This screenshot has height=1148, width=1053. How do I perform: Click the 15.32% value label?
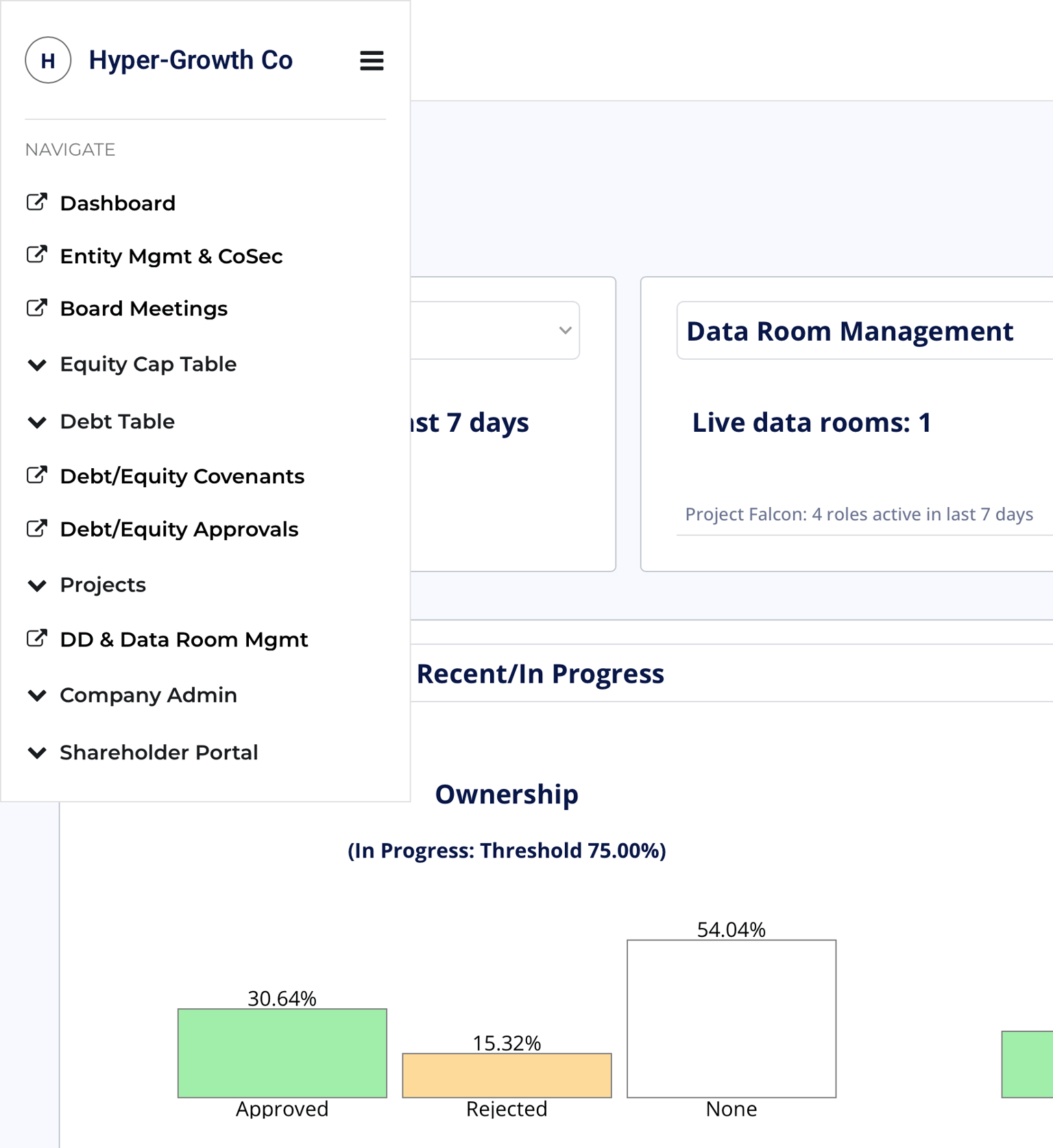click(507, 1043)
